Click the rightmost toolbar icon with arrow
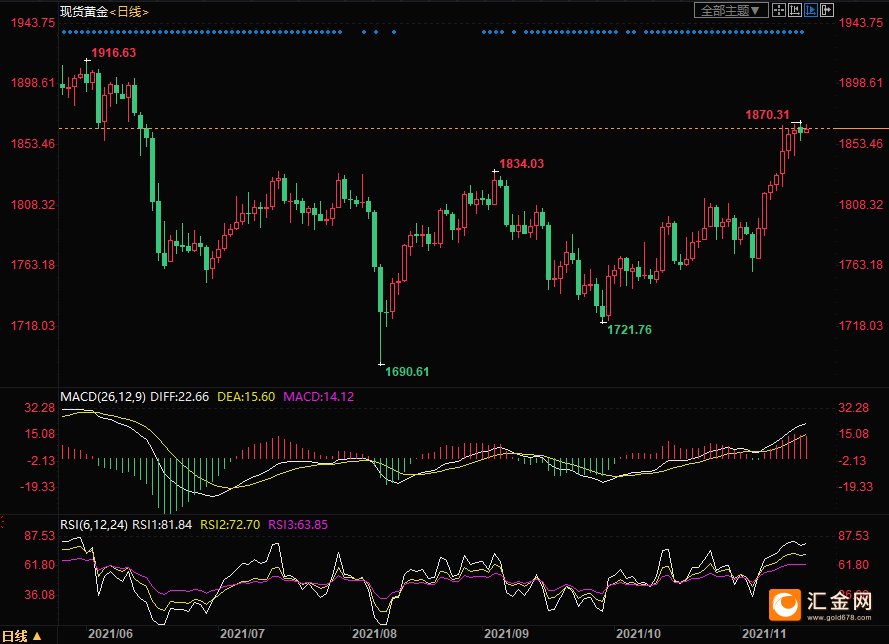The image size is (889, 644). pyautogui.click(x=826, y=11)
